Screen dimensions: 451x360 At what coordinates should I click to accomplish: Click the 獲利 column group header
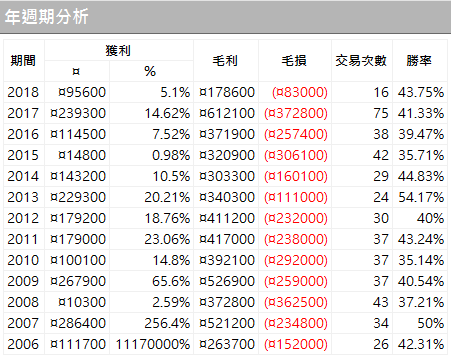click(x=118, y=51)
